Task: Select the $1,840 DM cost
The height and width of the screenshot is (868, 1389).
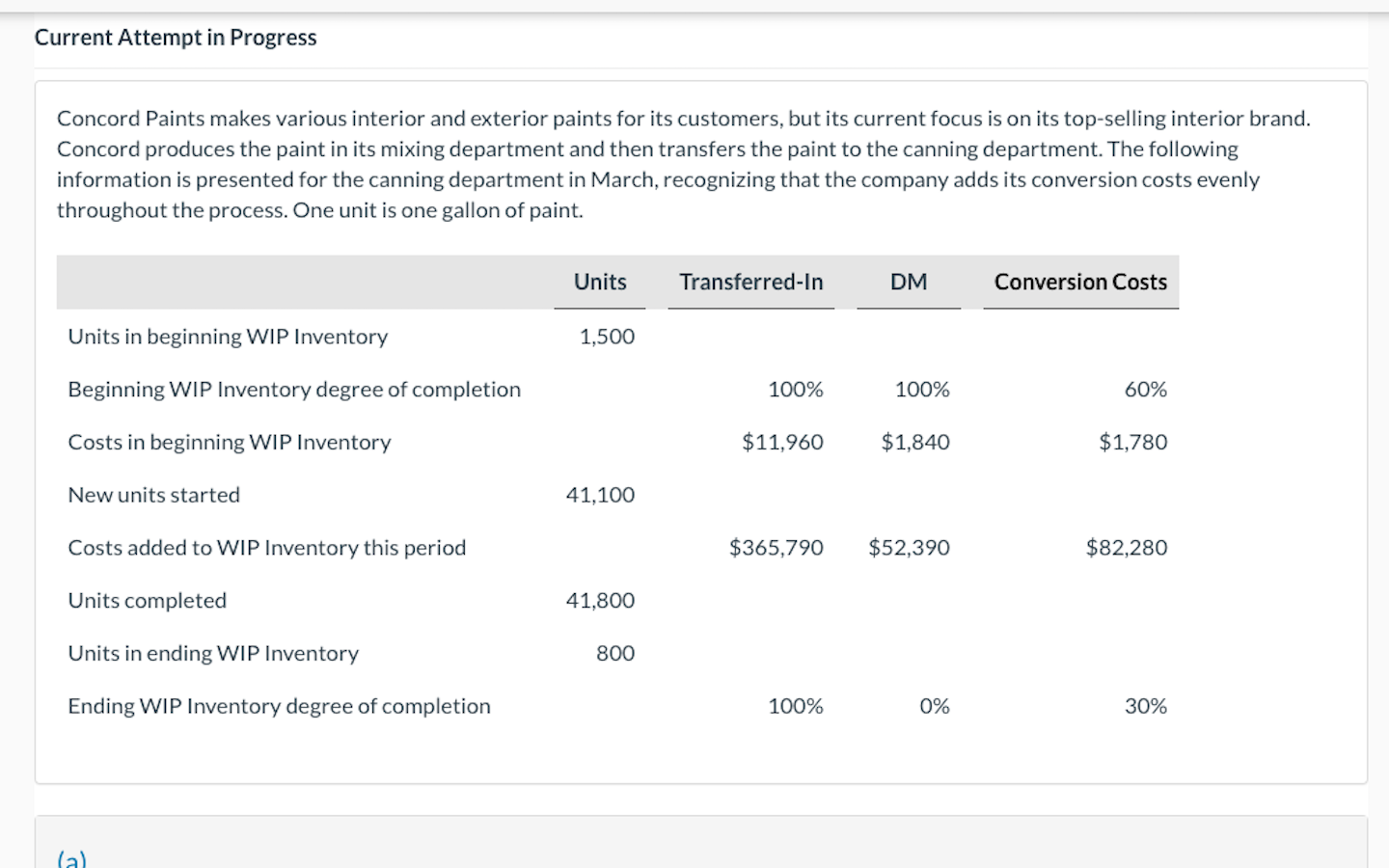Action: pyautogui.click(x=915, y=443)
